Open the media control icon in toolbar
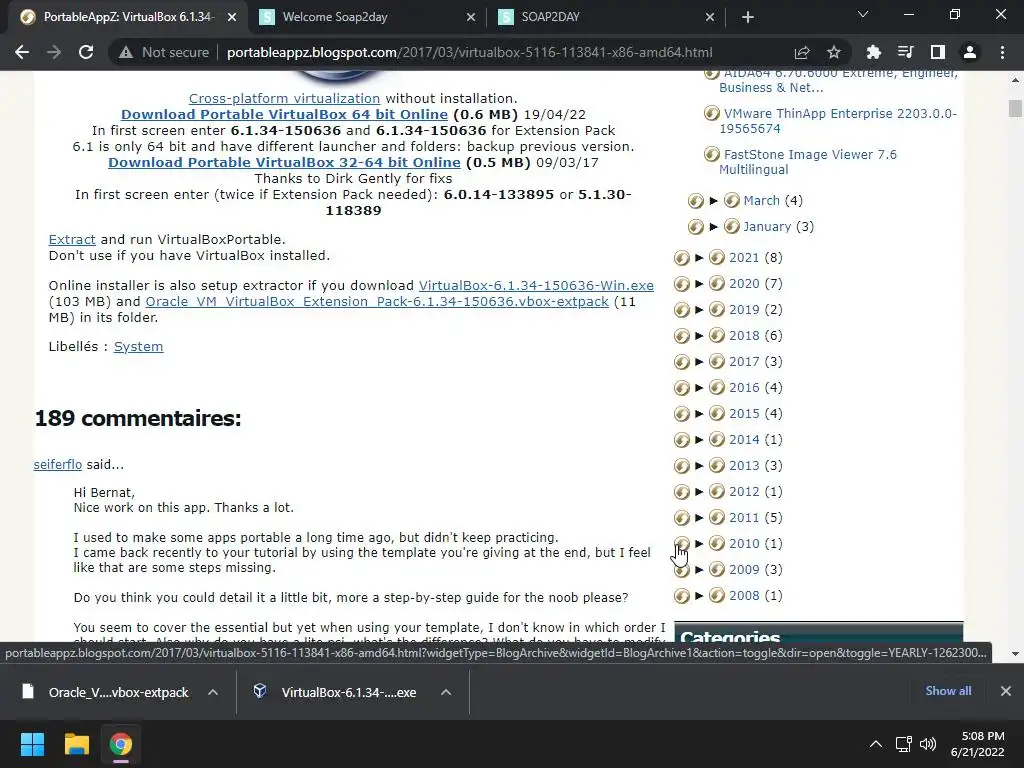Viewport: 1024px width, 768px height. [905, 52]
